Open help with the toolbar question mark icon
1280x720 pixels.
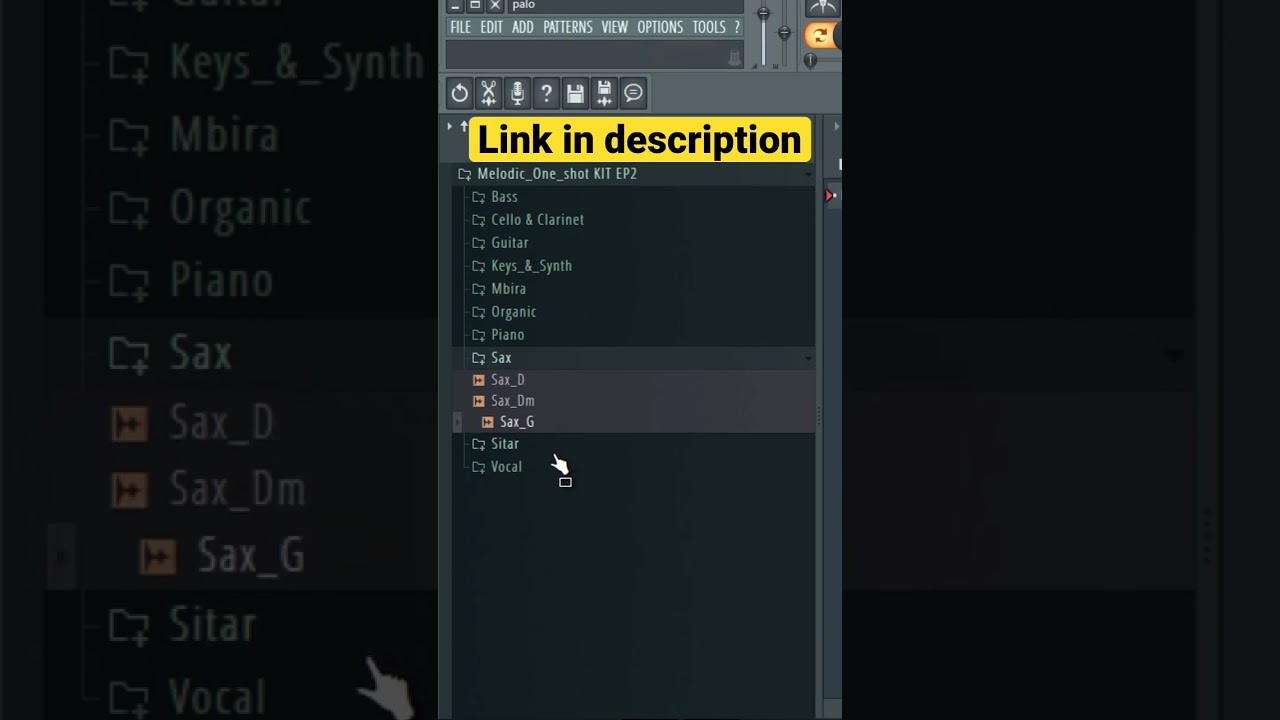coord(546,93)
